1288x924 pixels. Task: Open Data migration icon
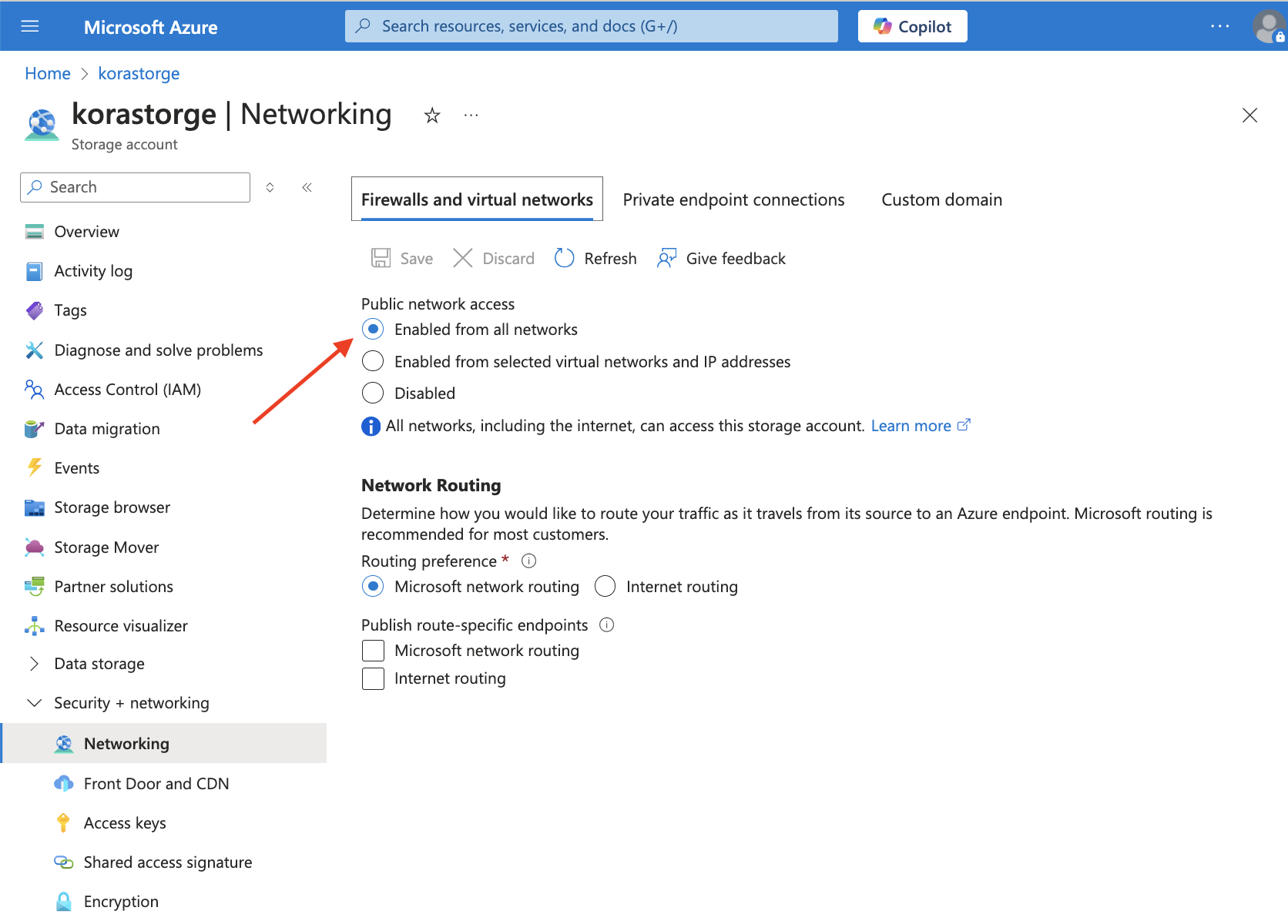click(x=35, y=429)
